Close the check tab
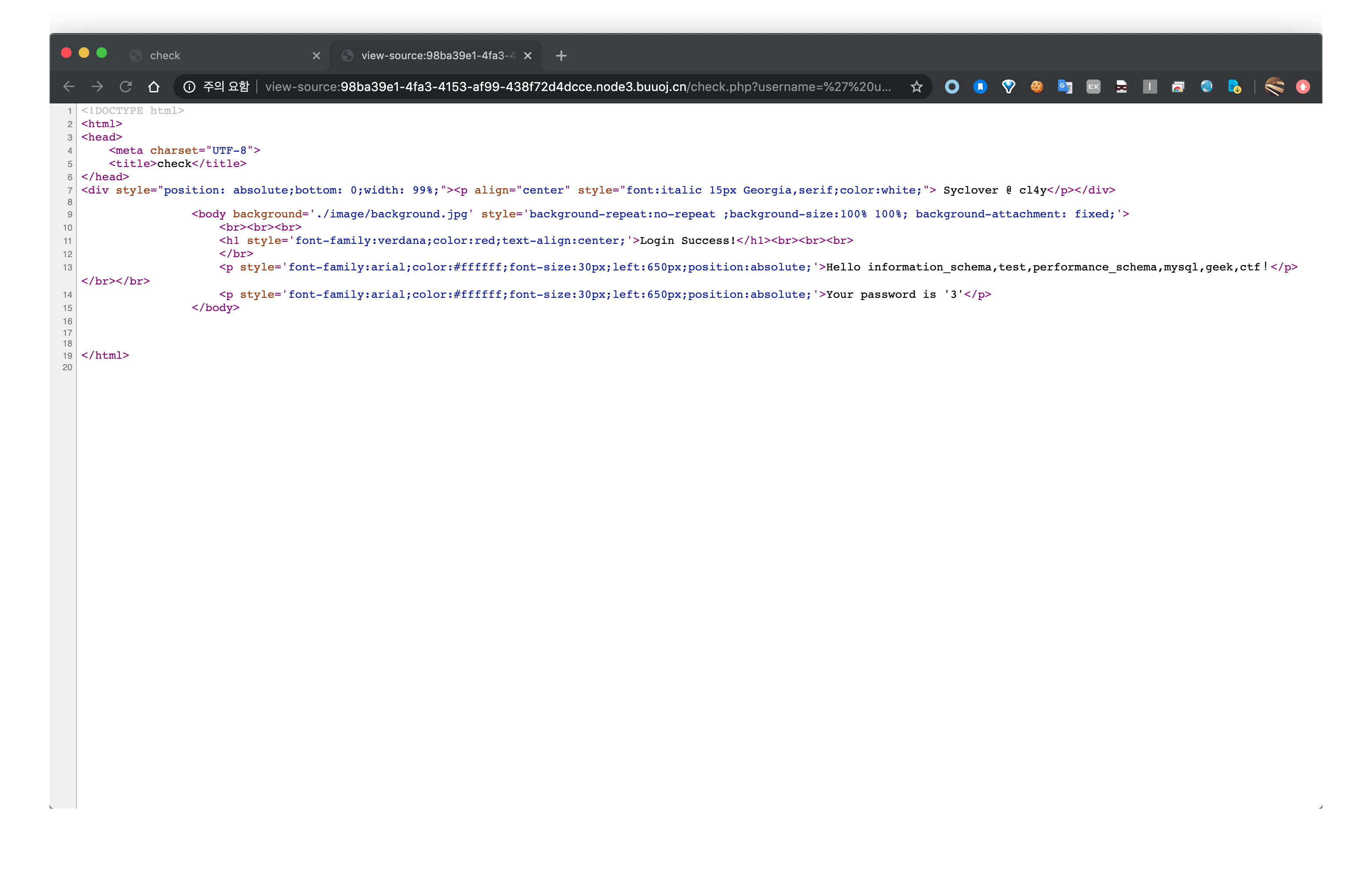Image resolution: width=1372 pixels, height=874 pixels. [316, 55]
